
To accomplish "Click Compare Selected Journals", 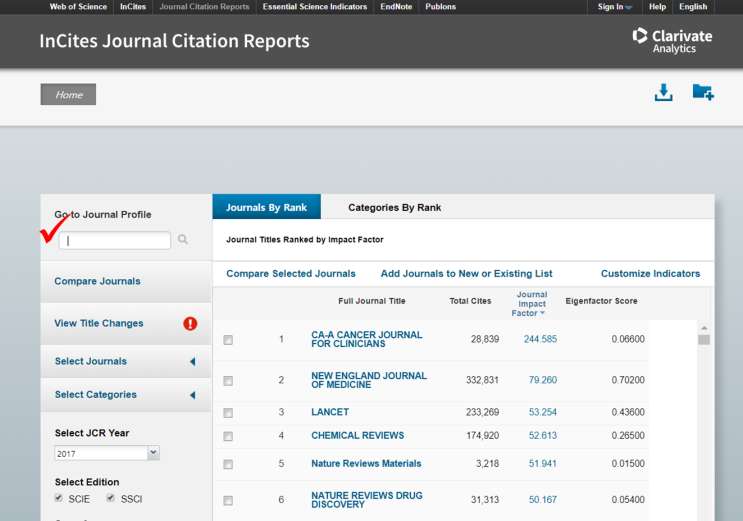I will point(290,274).
